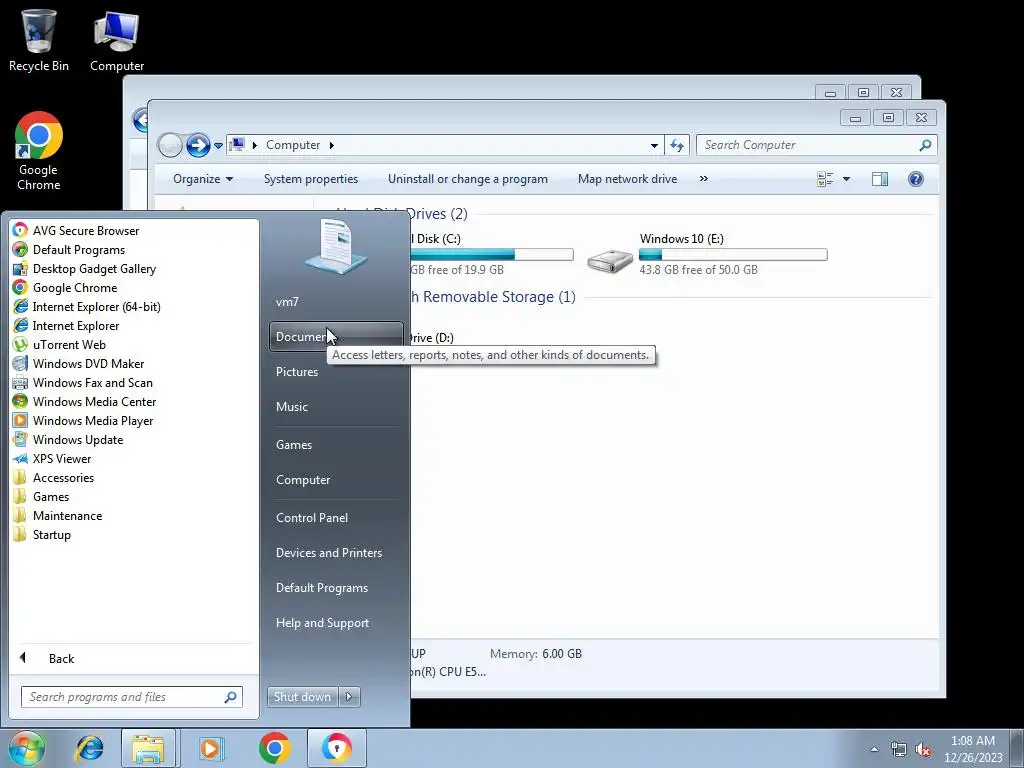Click Uninstall or change a program
Screen dimensions: 1024x768
pos(468,179)
